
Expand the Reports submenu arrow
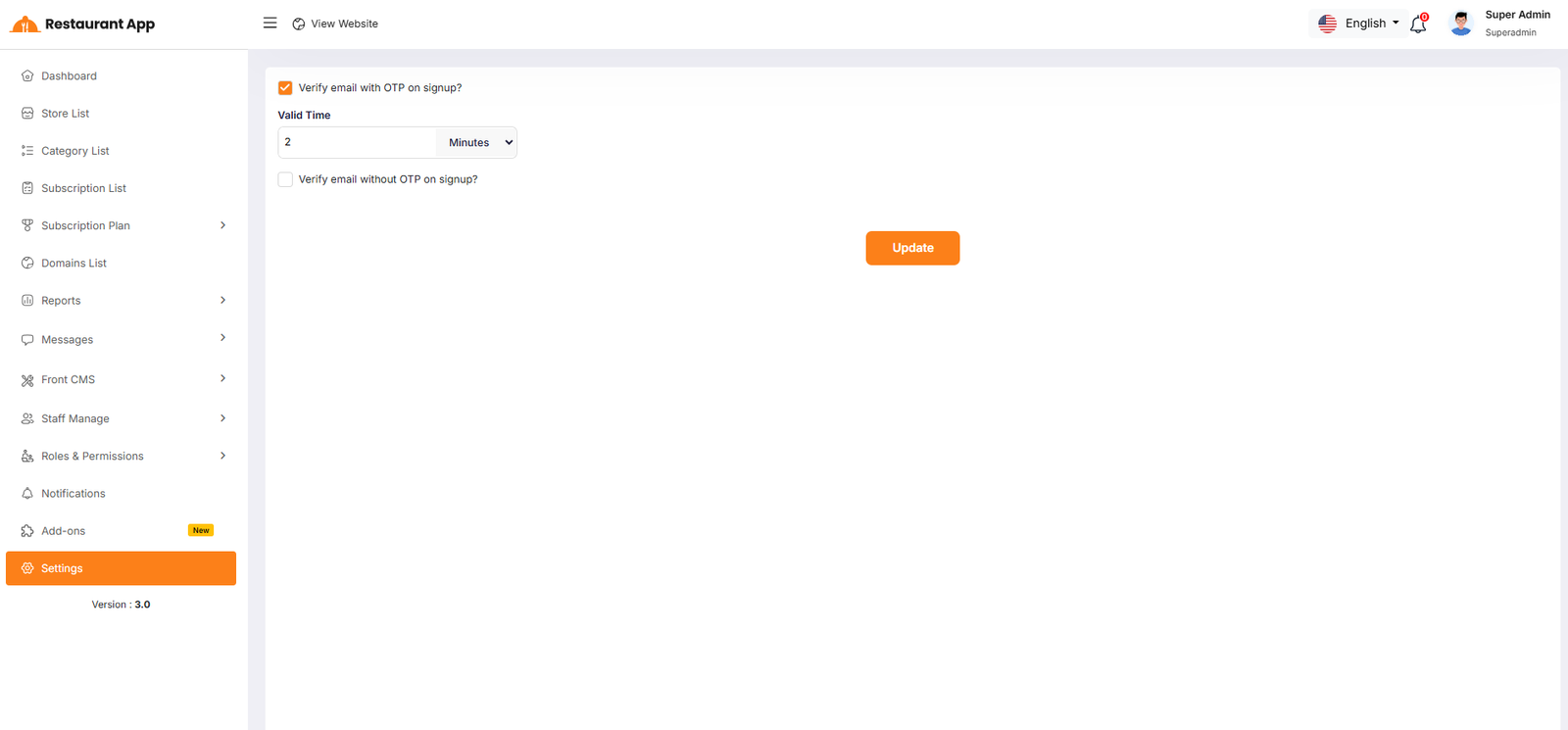tap(222, 301)
